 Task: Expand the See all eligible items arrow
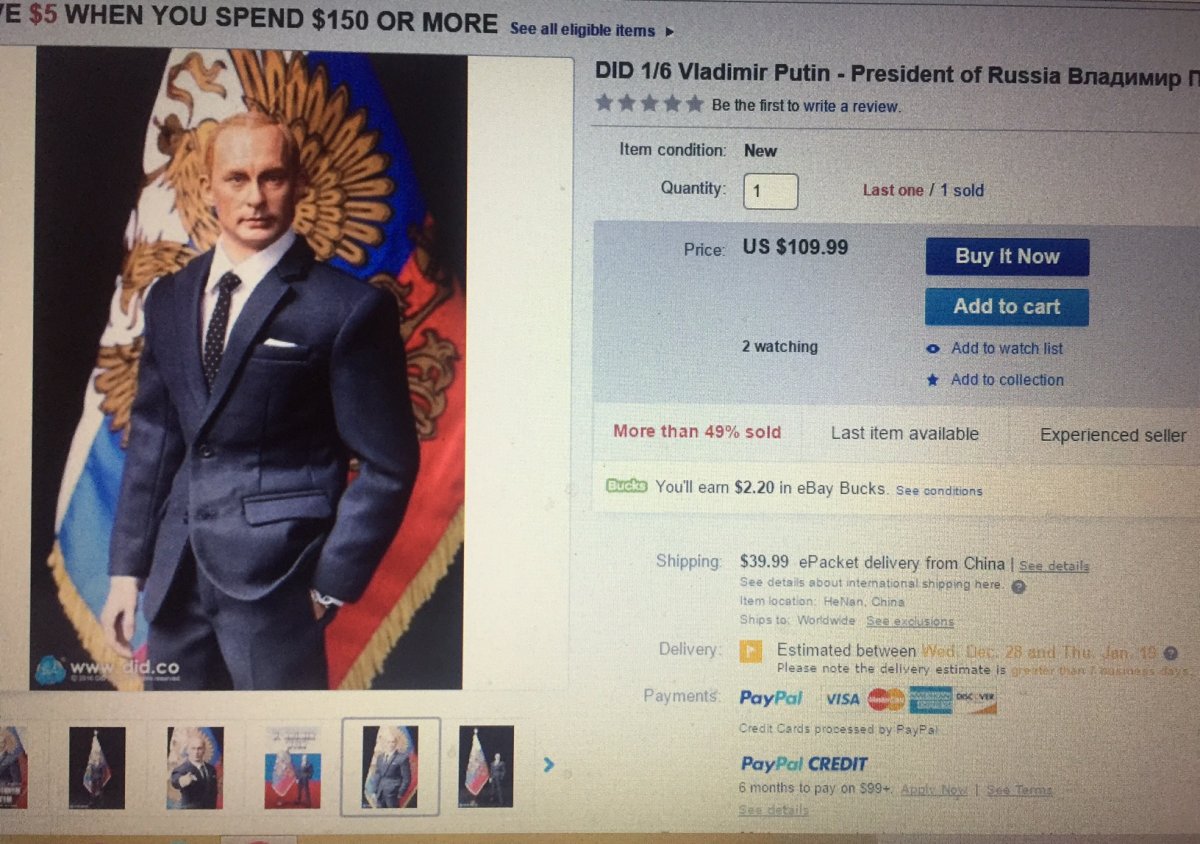(669, 31)
